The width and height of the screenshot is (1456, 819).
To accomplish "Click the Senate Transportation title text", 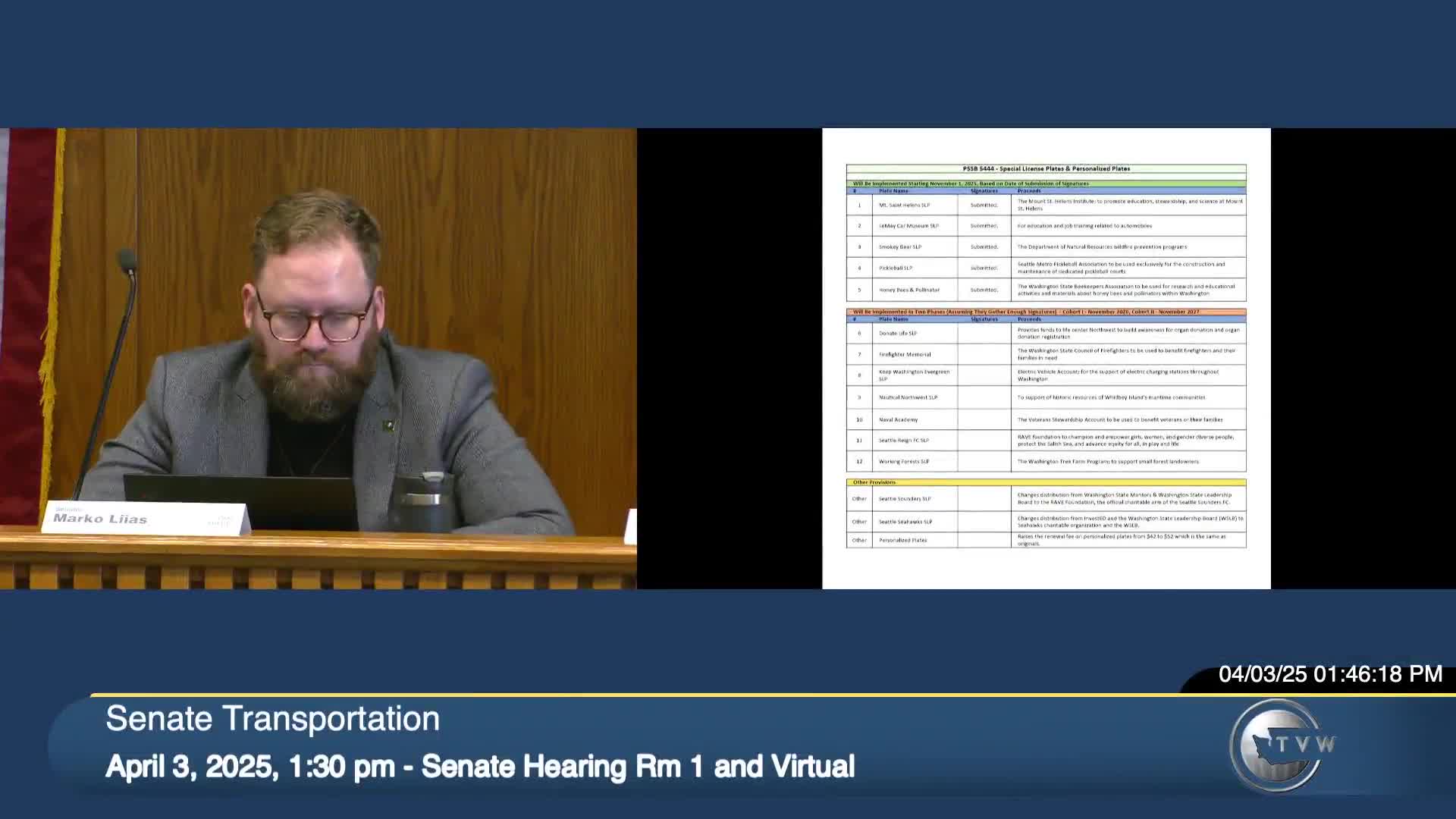I will point(272,719).
